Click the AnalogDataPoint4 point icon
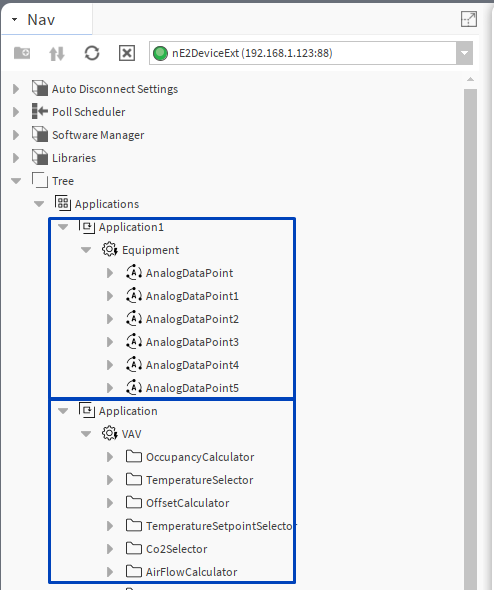494x590 pixels. [134, 364]
